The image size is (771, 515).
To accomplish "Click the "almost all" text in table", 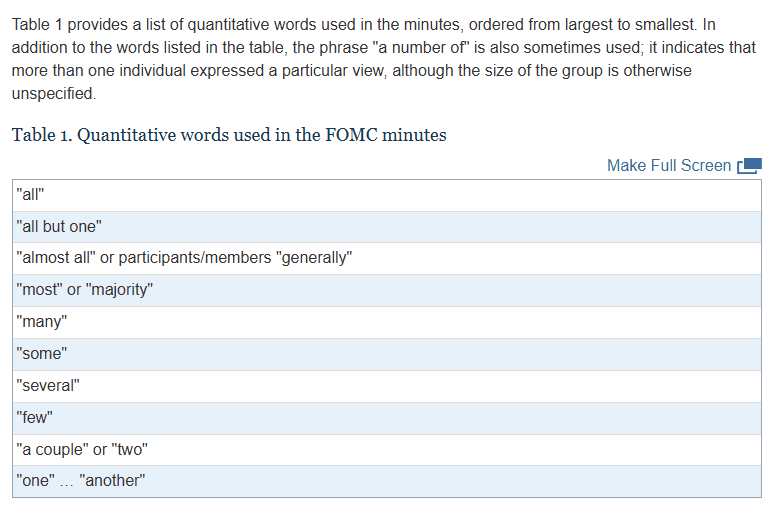I will click(x=56, y=258).
